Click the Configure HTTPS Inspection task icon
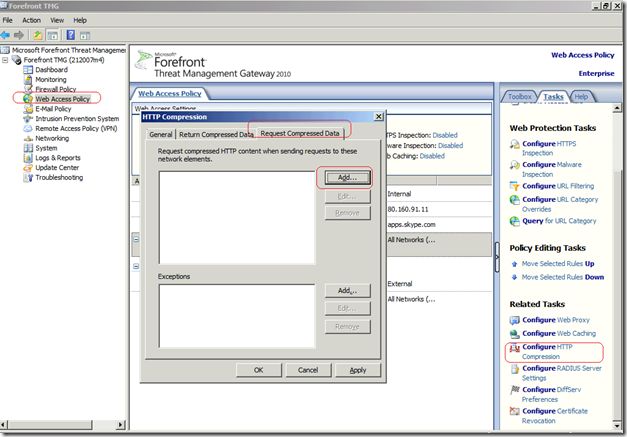Screen dimensions: 627x437 point(514,144)
